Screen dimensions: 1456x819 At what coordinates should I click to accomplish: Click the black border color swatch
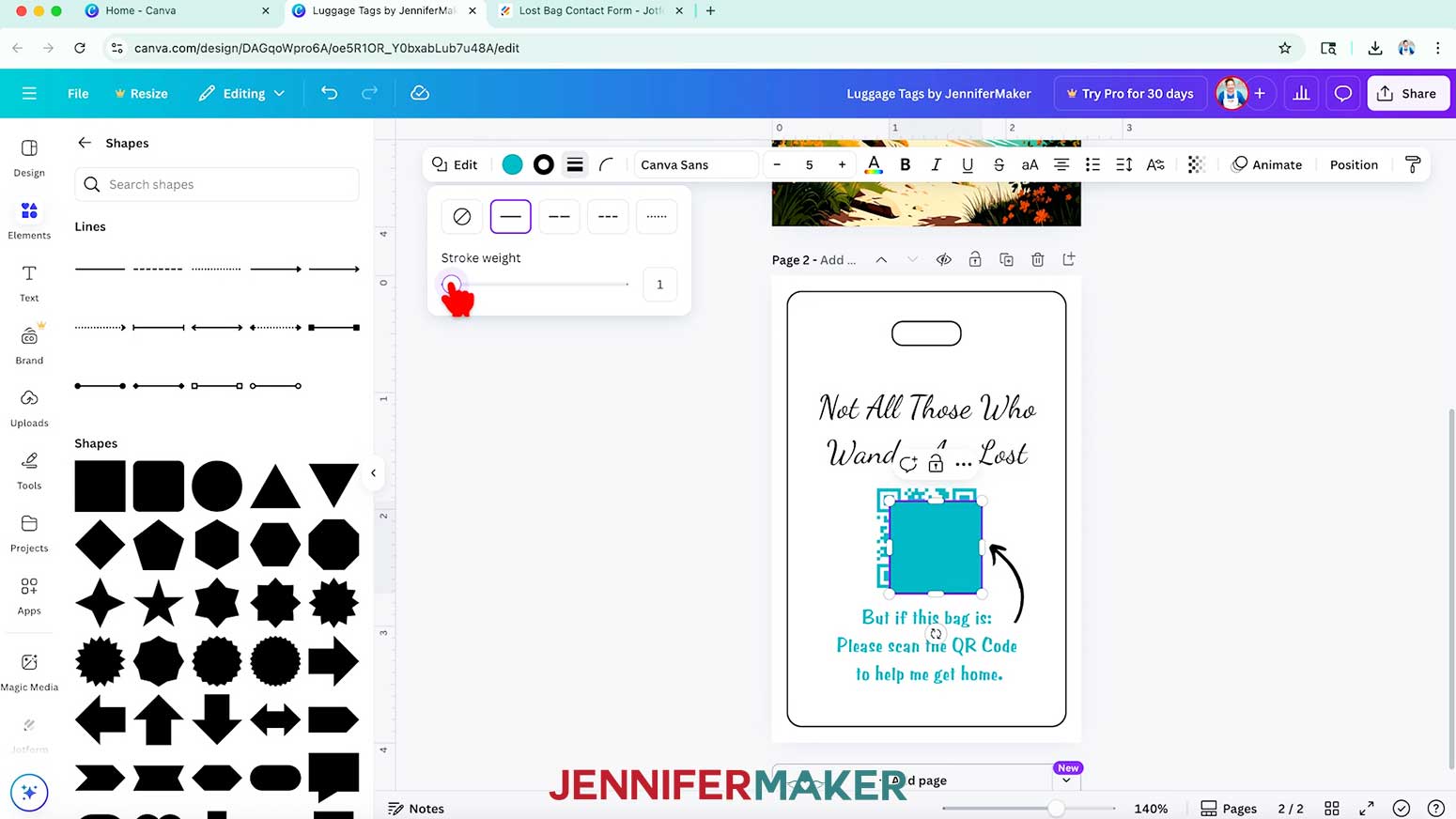pyautogui.click(x=543, y=164)
